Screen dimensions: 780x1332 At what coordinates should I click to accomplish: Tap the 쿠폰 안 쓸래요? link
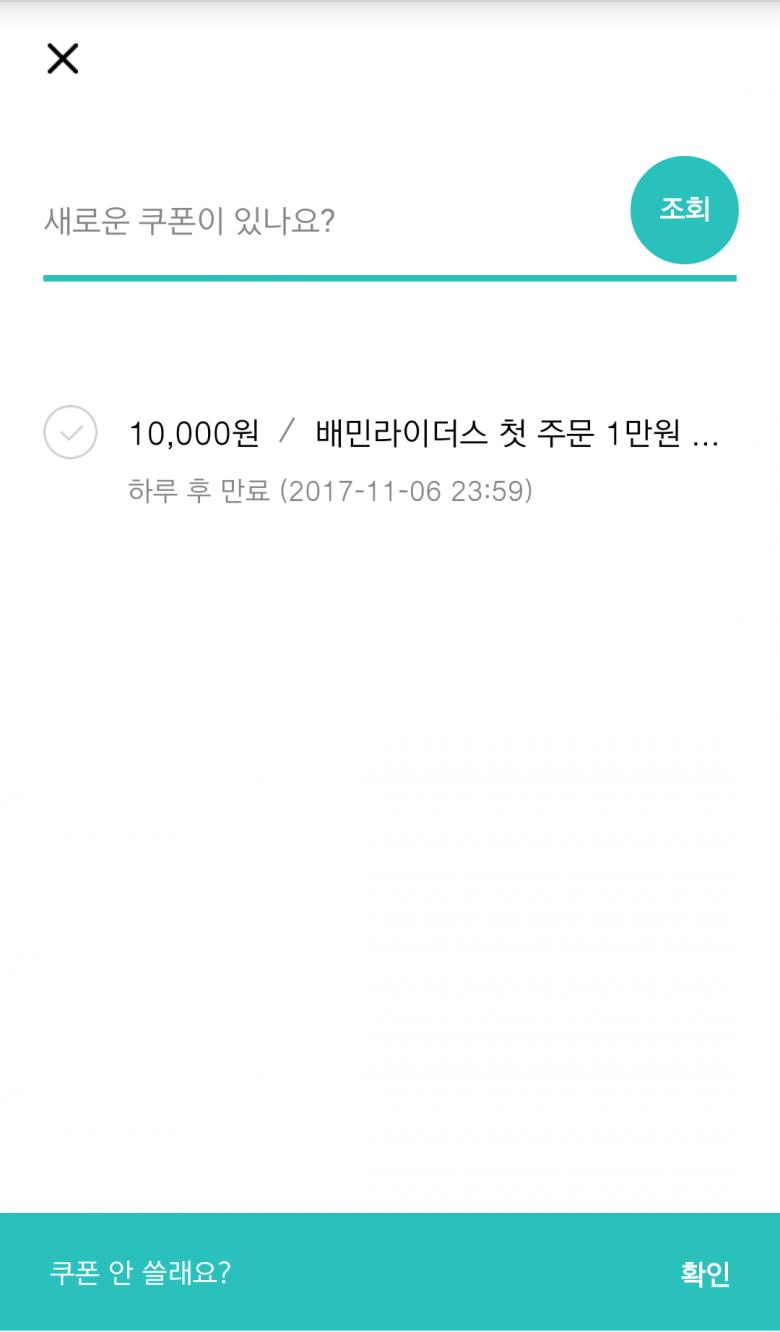click(x=140, y=1272)
